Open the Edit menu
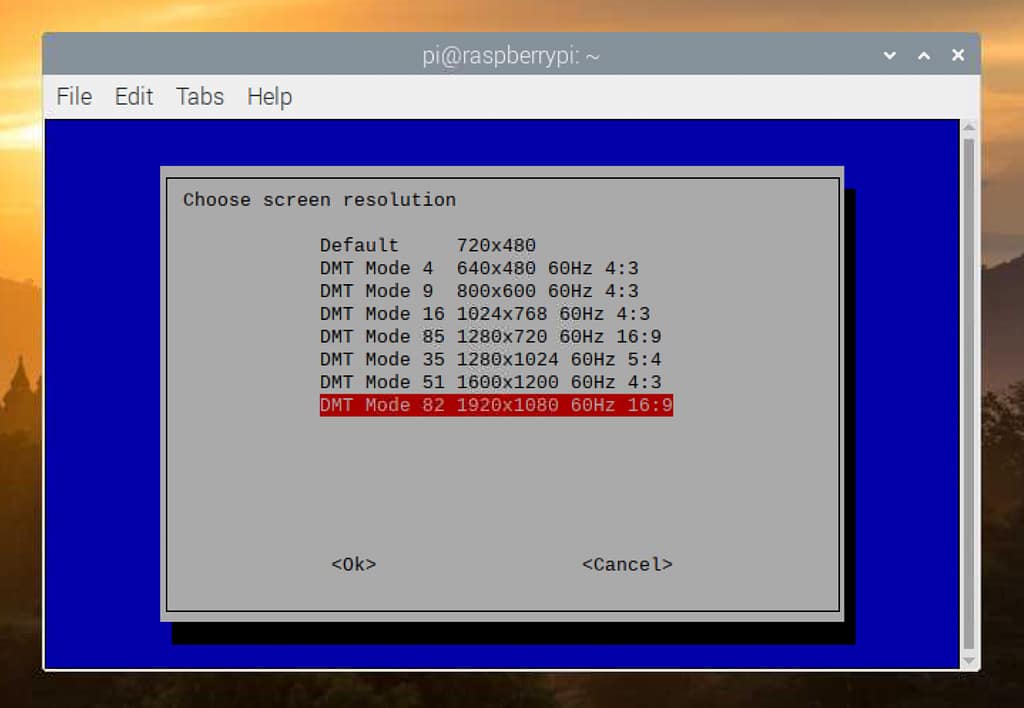Viewport: 1024px width, 708px height. (133, 96)
